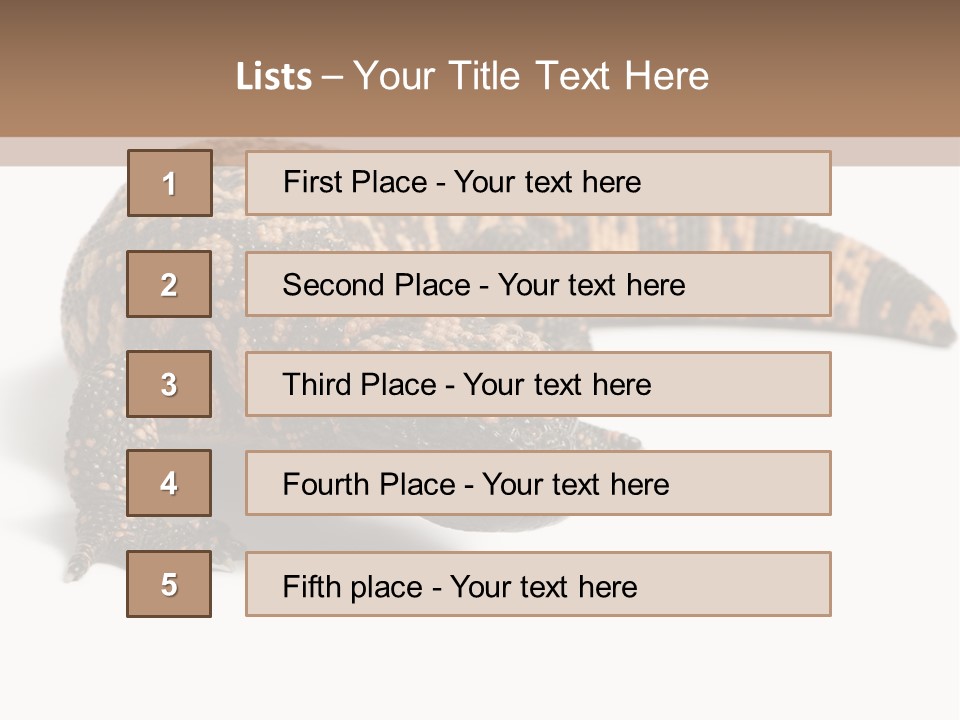Click the number 5 box
This screenshot has height=720, width=960.
169,584
